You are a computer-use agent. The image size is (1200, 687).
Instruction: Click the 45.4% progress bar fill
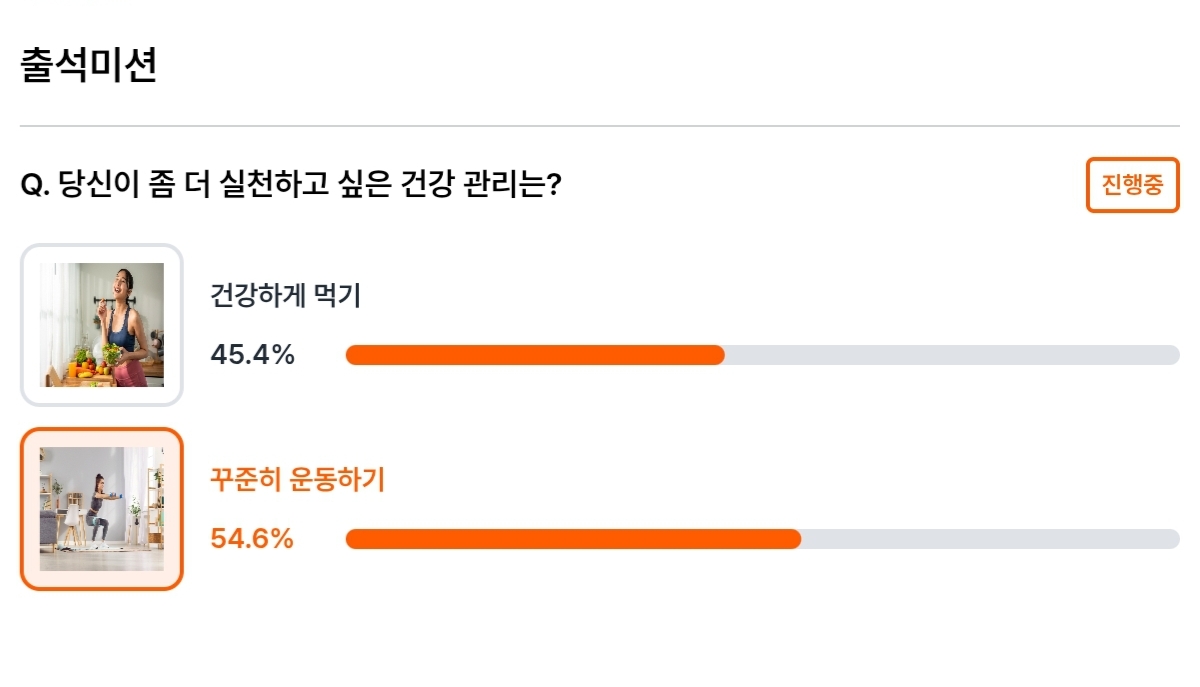click(535, 355)
